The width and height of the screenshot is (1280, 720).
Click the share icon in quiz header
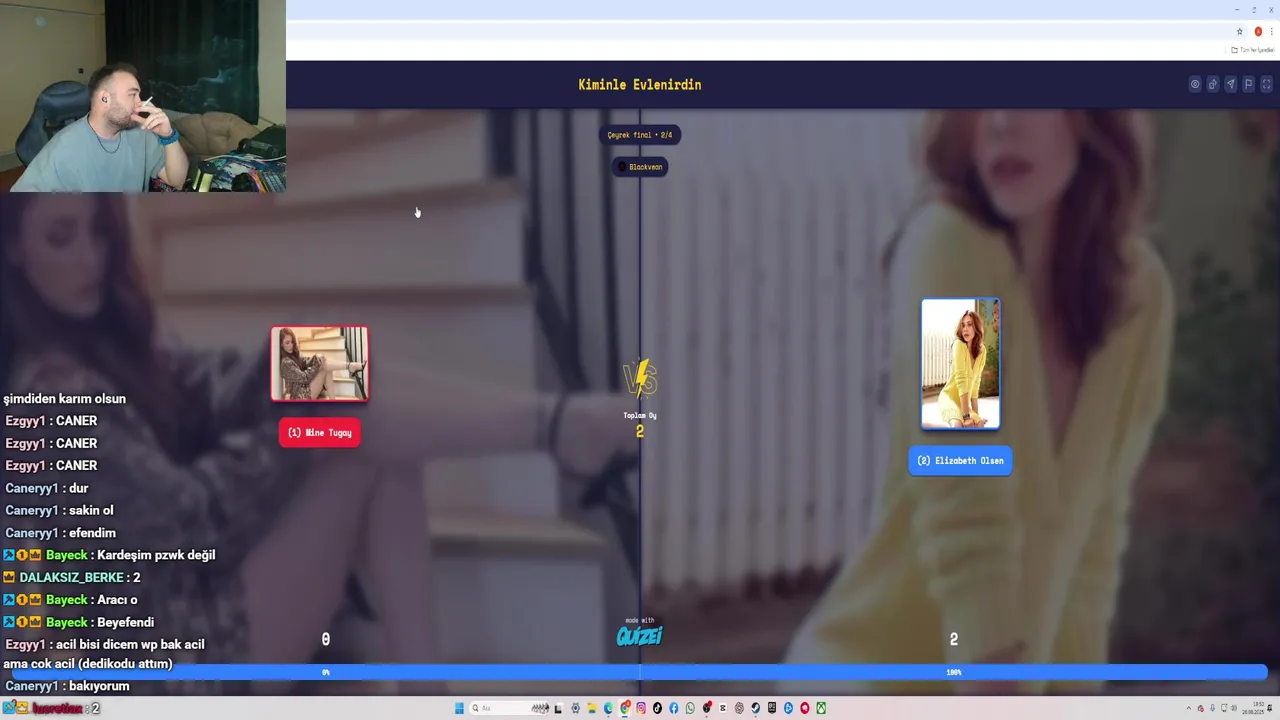pyautogui.click(x=1212, y=84)
